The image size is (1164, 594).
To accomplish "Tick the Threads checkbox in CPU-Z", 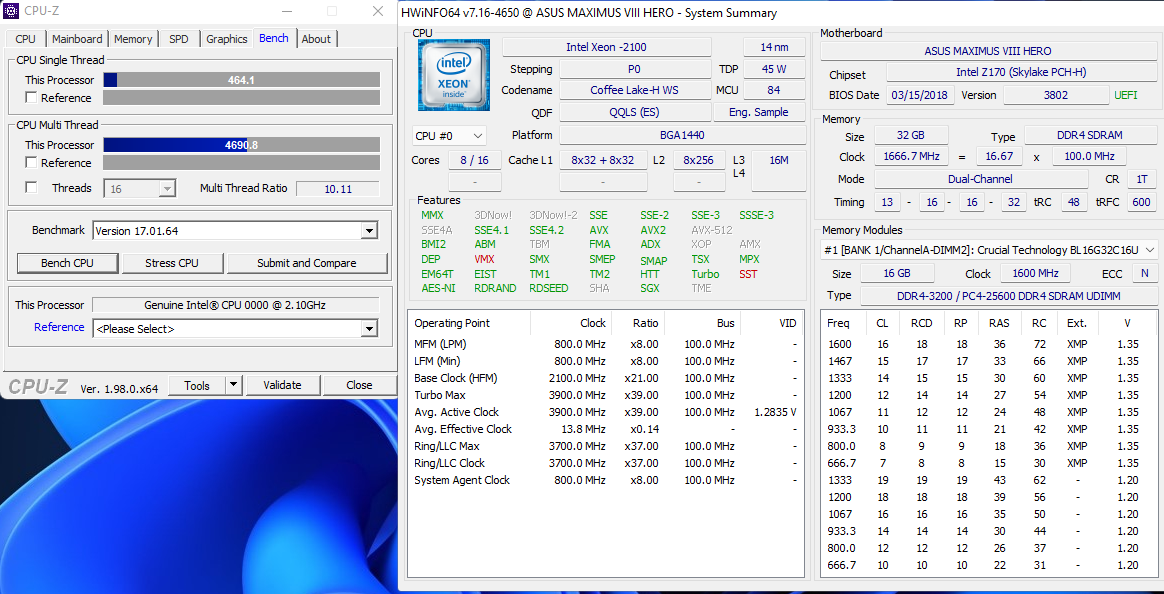I will 31,188.
